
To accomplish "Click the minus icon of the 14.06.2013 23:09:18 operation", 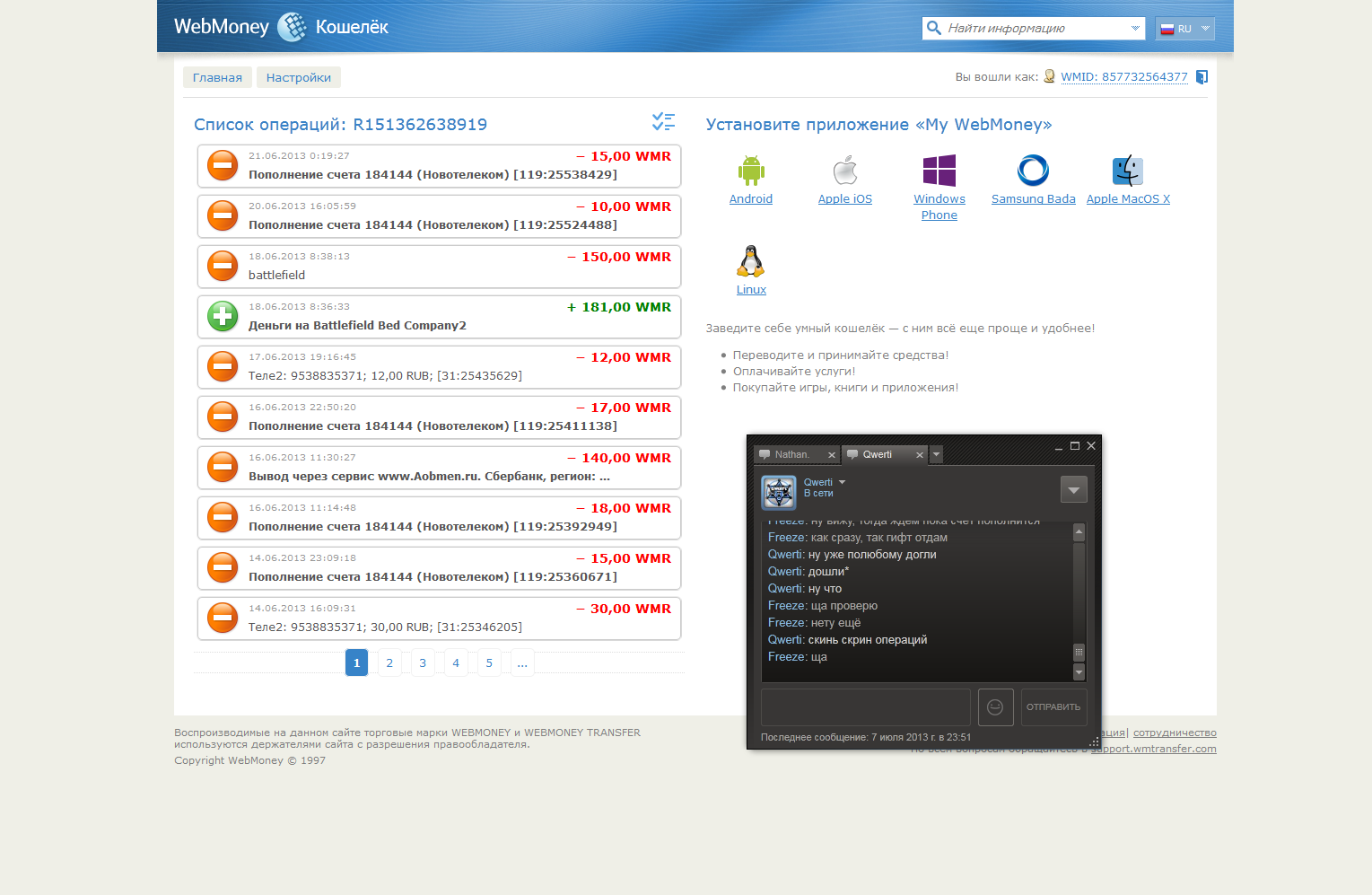I will tap(223, 567).
